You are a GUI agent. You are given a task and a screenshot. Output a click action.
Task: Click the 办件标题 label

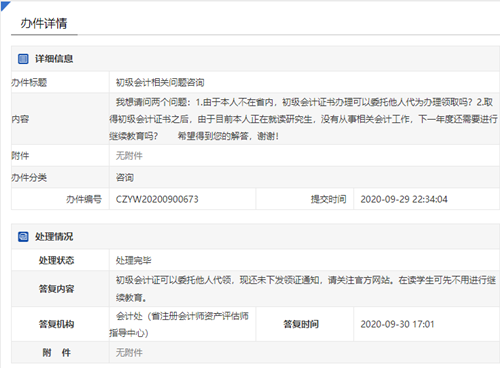[x=29, y=82]
